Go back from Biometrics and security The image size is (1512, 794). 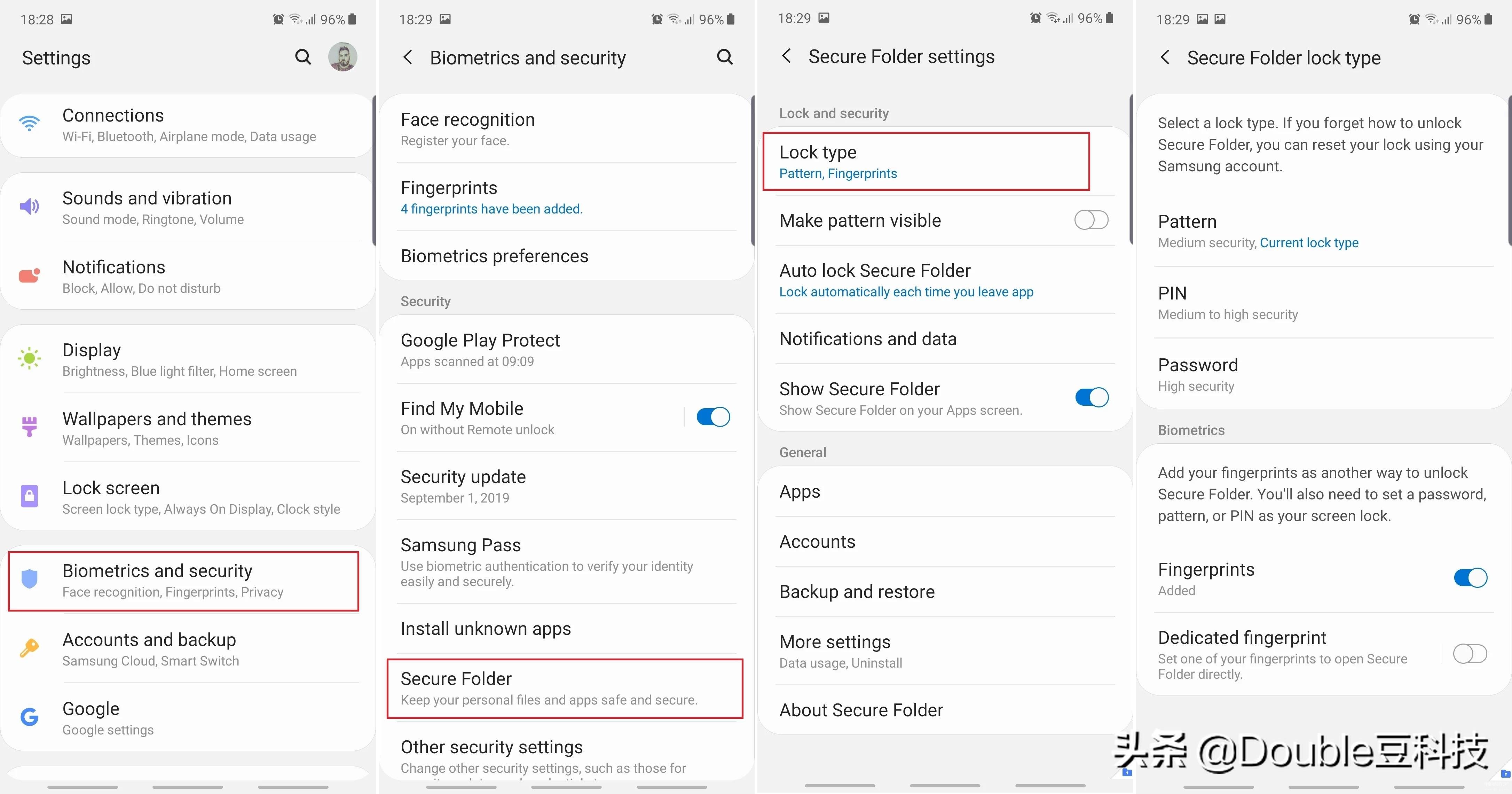click(408, 57)
